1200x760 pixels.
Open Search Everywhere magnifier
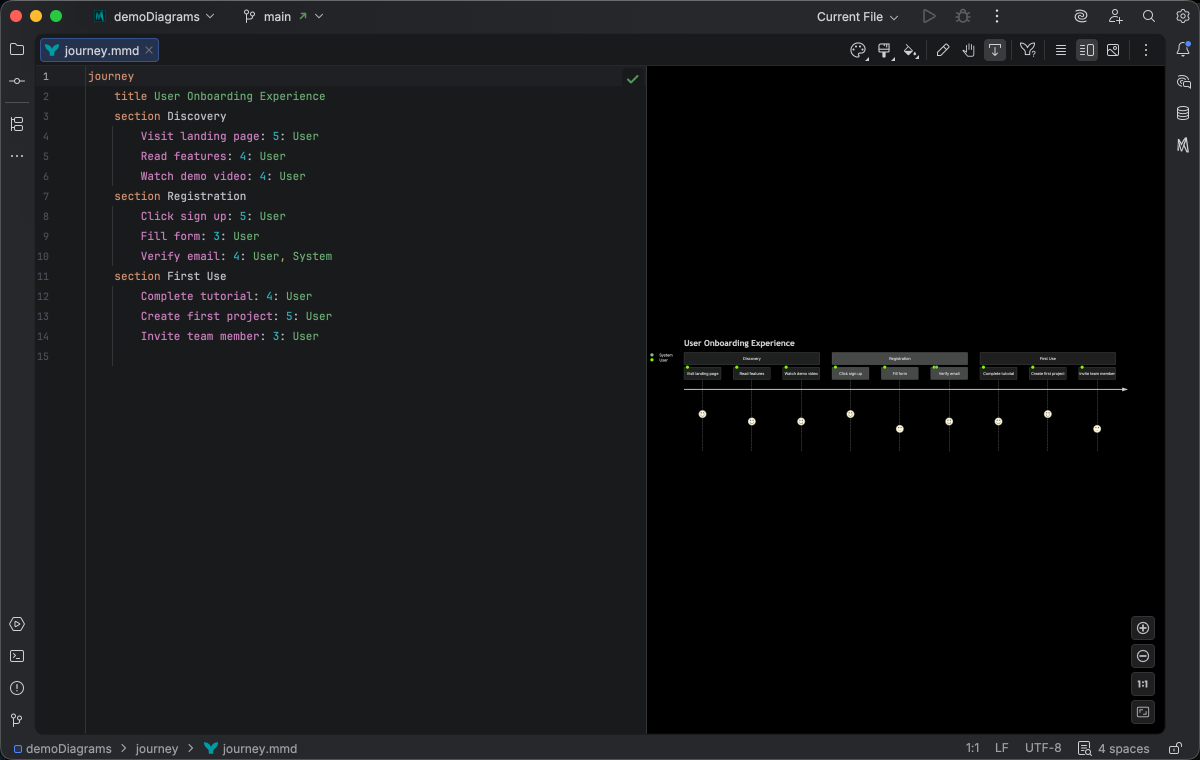click(1149, 16)
